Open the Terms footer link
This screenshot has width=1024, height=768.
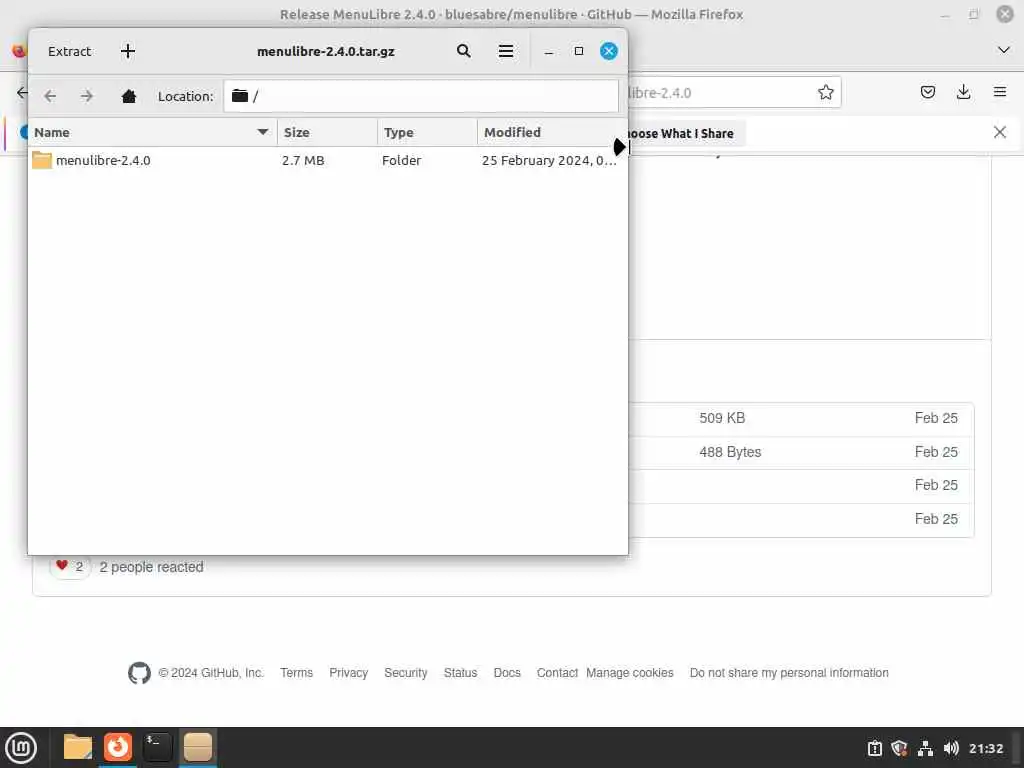(296, 673)
